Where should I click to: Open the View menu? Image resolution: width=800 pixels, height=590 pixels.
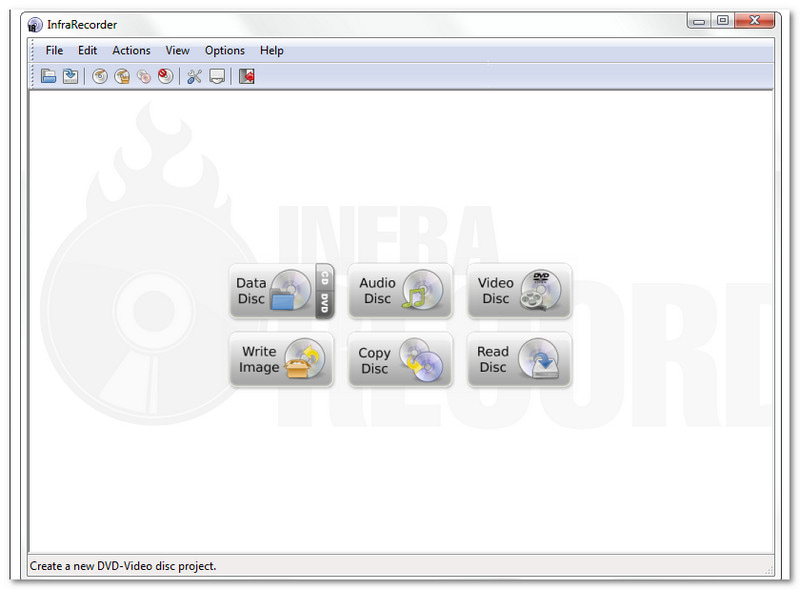click(177, 51)
